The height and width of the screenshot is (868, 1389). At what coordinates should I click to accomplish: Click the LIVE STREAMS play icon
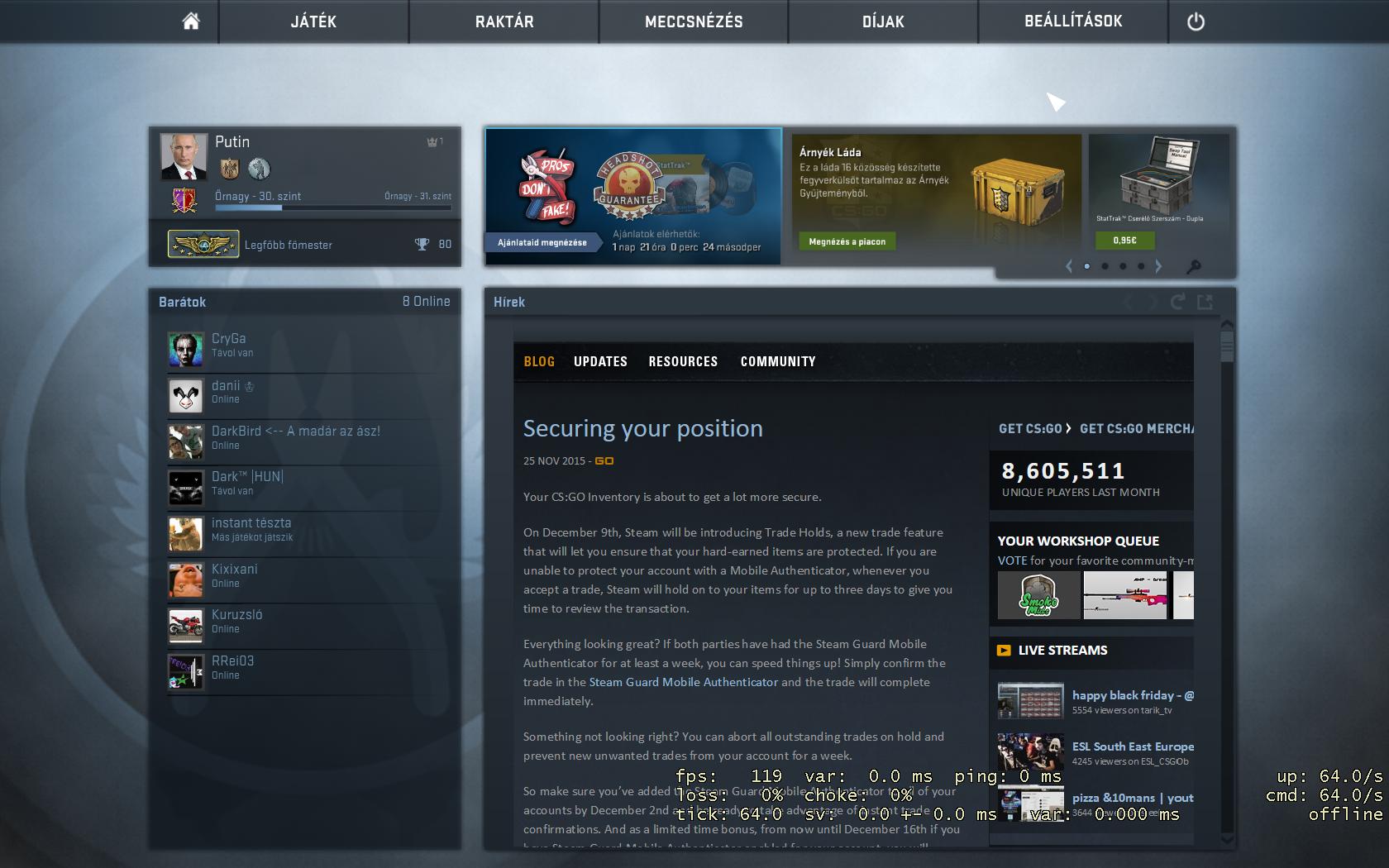click(x=1004, y=651)
